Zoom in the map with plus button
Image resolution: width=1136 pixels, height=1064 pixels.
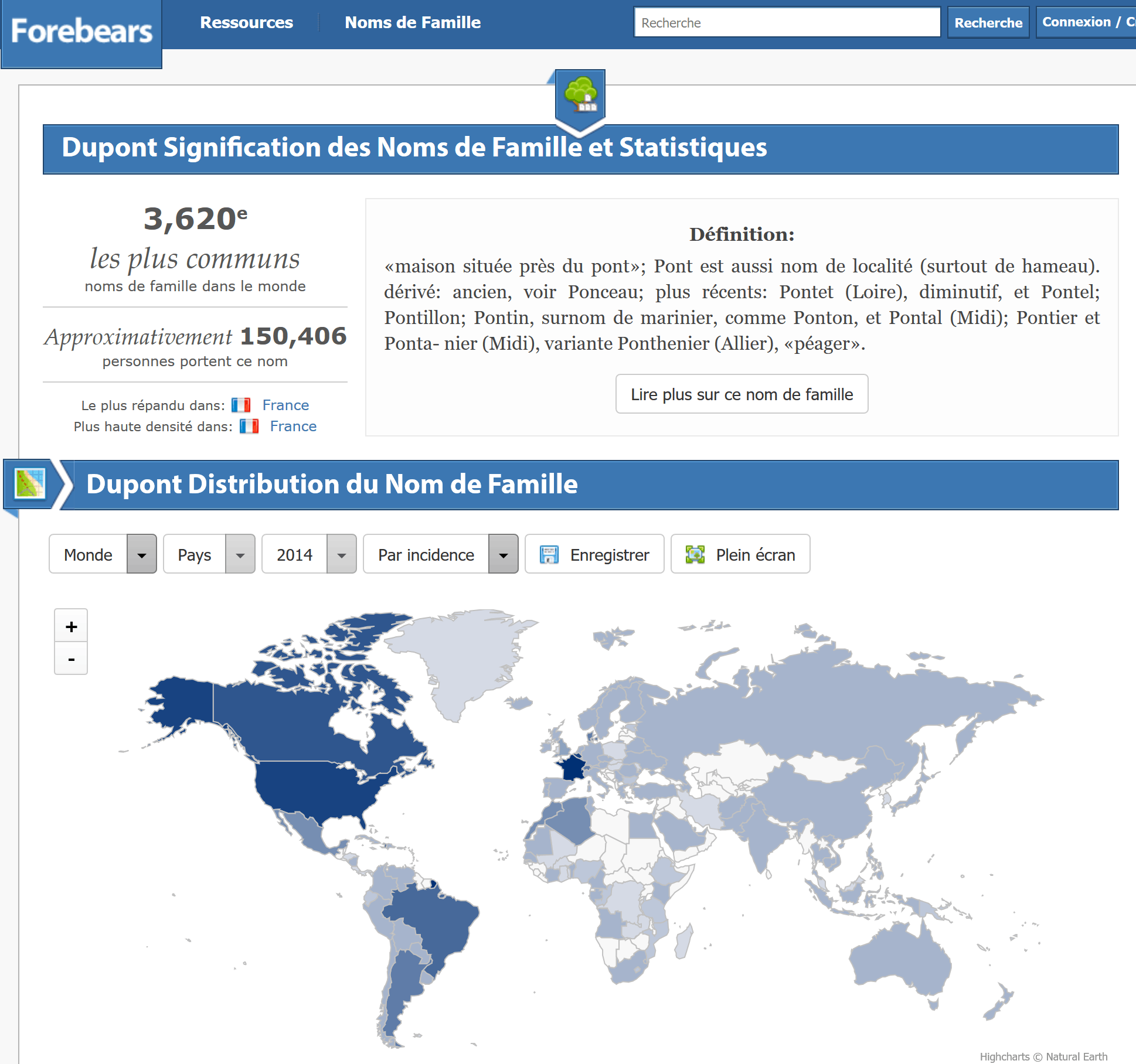click(x=71, y=626)
